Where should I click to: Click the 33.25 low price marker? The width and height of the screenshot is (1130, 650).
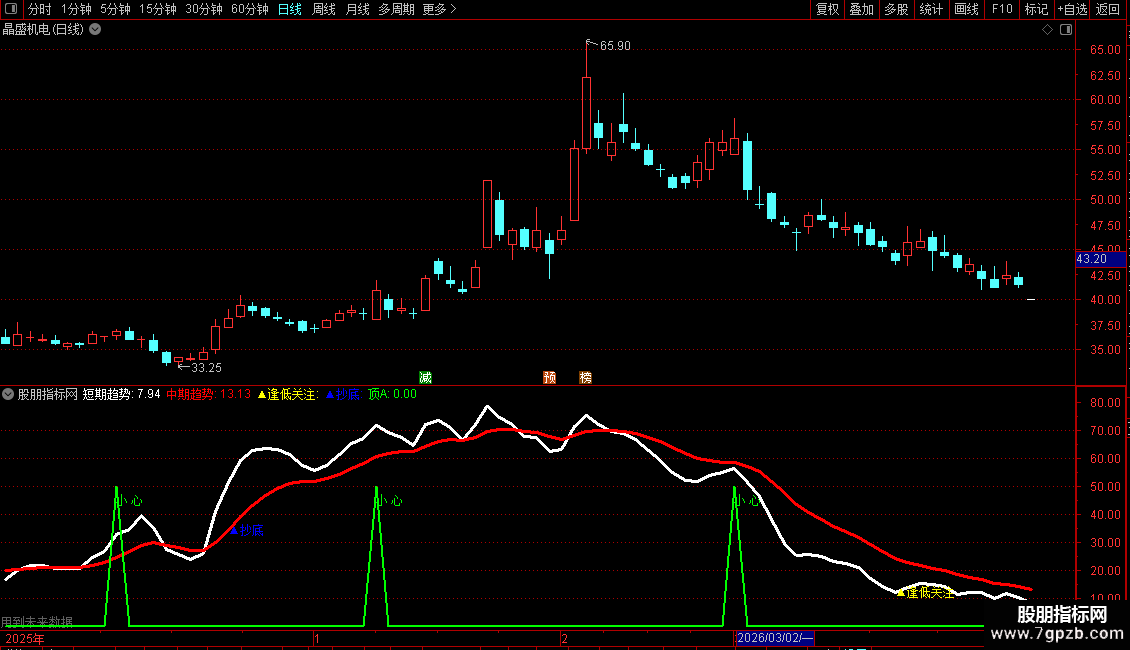[x=203, y=367]
